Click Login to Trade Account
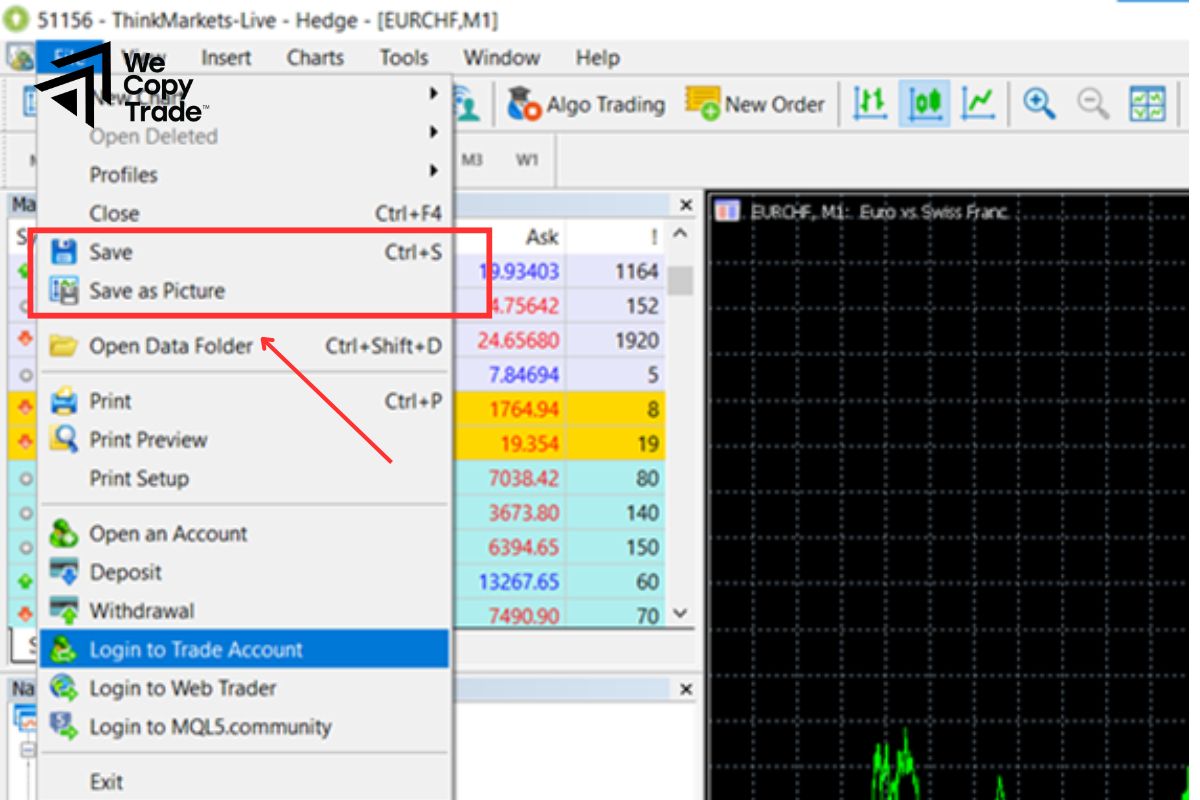The height and width of the screenshot is (800, 1200). pos(196,650)
